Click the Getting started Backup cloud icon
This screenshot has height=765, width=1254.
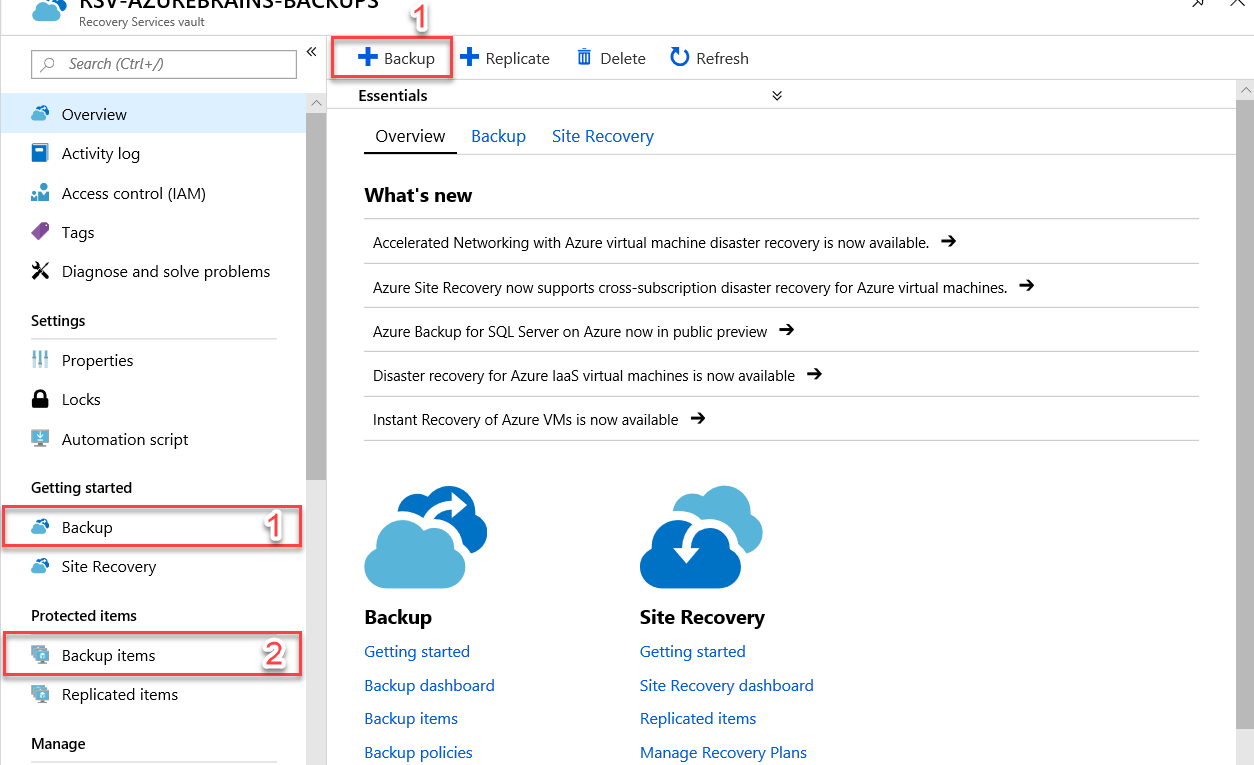(x=40, y=527)
